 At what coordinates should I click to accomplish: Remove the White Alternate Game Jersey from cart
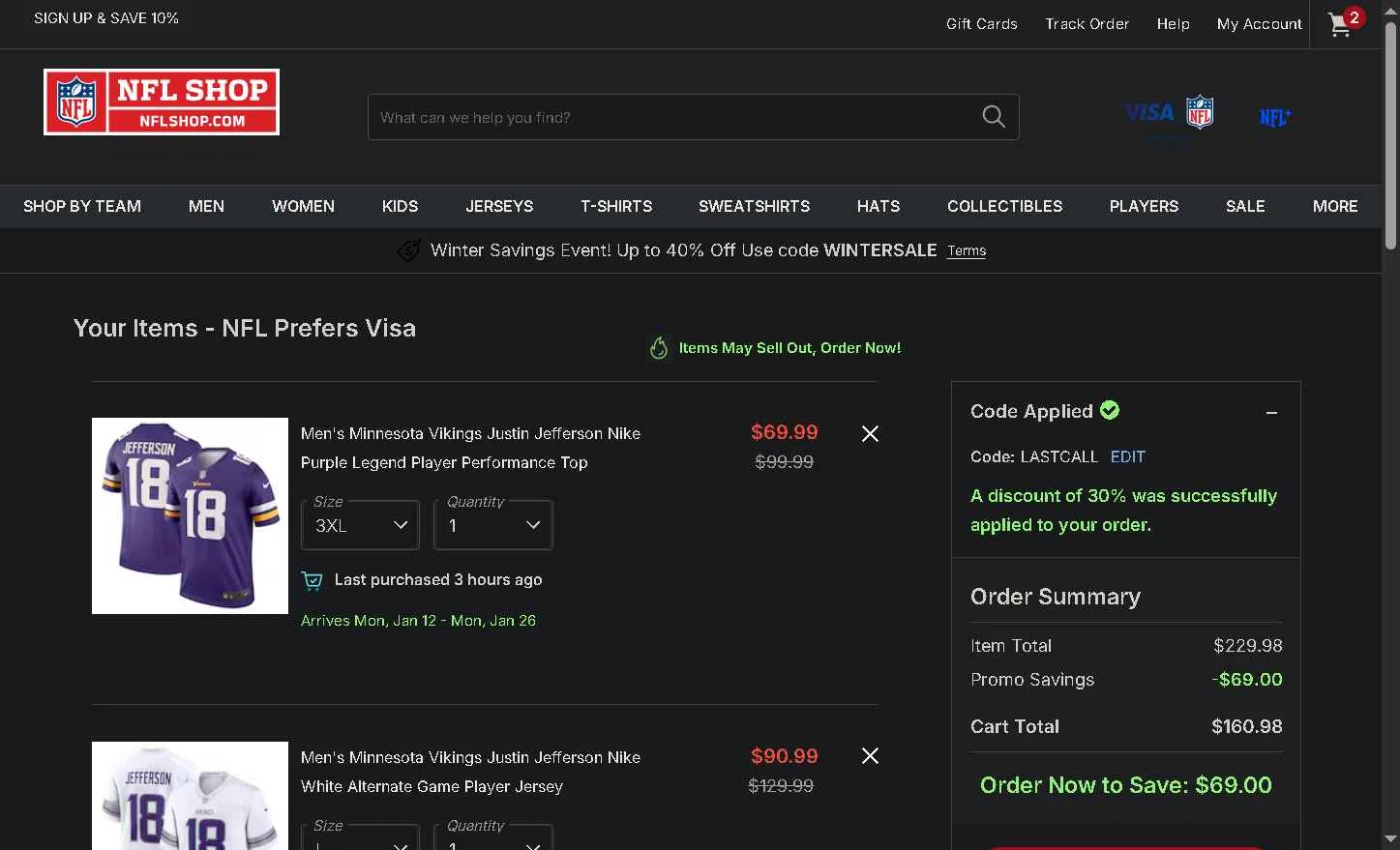[870, 756]
